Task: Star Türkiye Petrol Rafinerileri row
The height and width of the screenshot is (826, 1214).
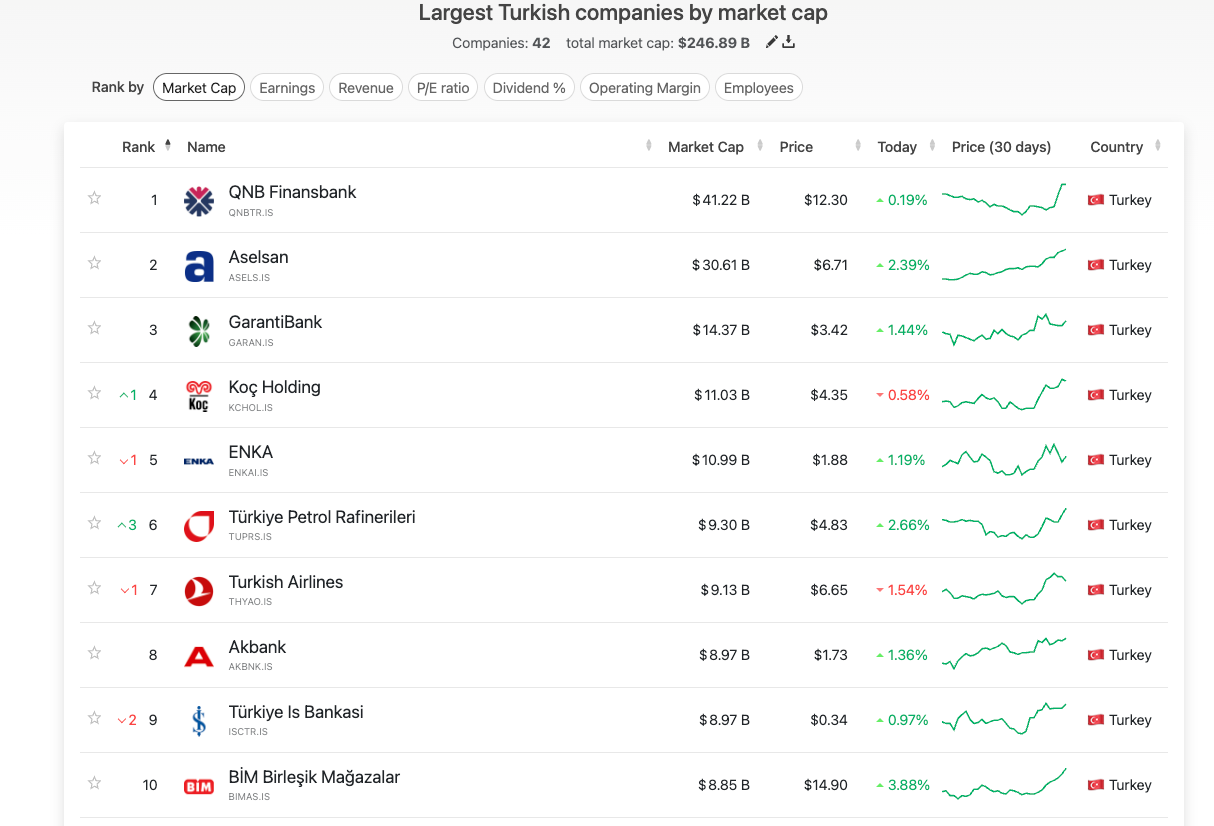Action: click(95, 523)
